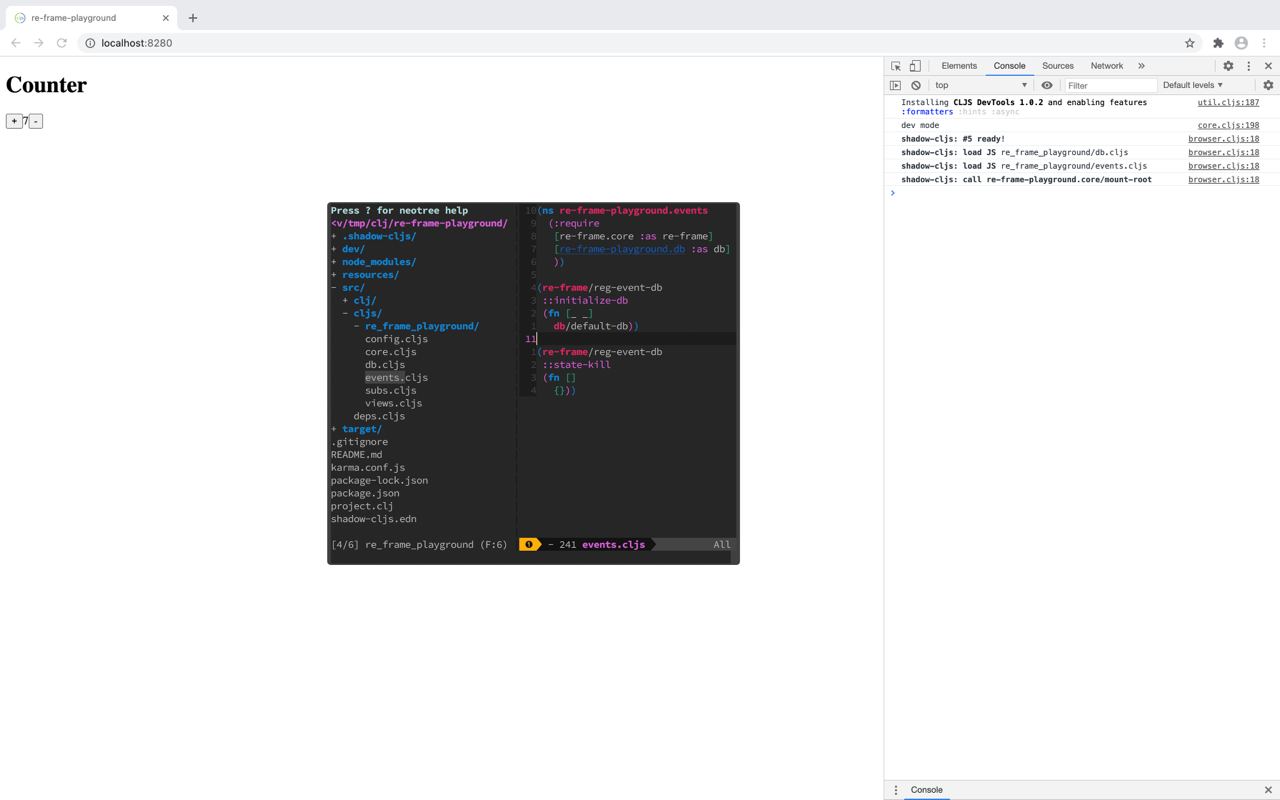Open deps.cljs in the neotree
Screen dimensions: 1280x800
[379, 416]
